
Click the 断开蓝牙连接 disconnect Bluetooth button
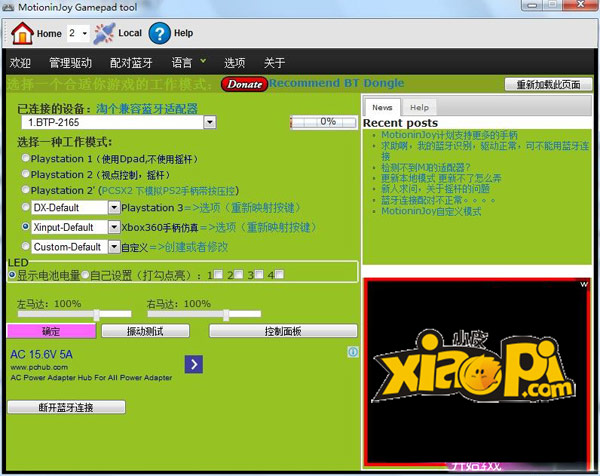[x=66, y=407]
